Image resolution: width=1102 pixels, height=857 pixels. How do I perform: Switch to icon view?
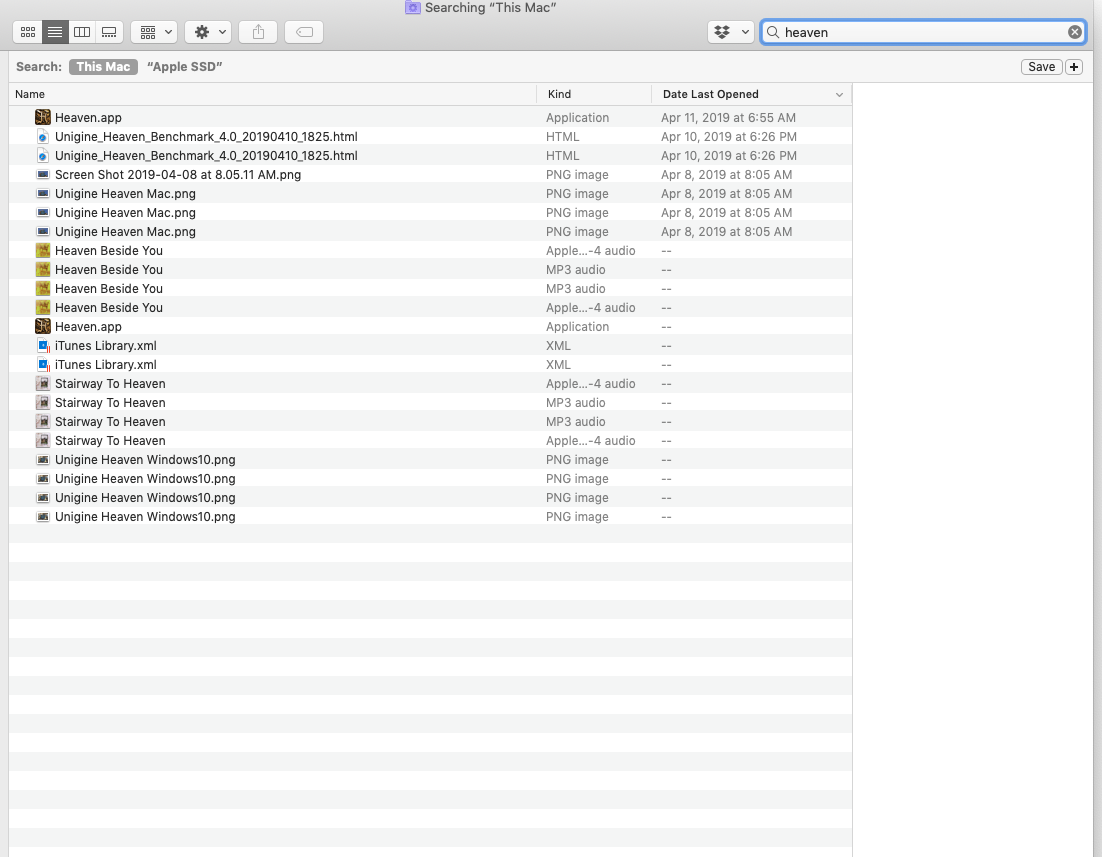coord(28,32)
